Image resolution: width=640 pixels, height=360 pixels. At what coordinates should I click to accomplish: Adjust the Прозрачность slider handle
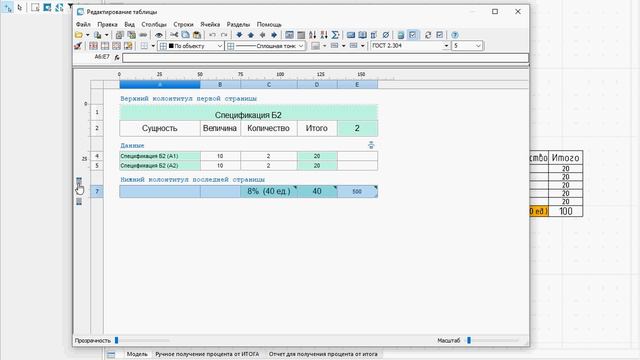pyautogui.click(x=116, y=340)
